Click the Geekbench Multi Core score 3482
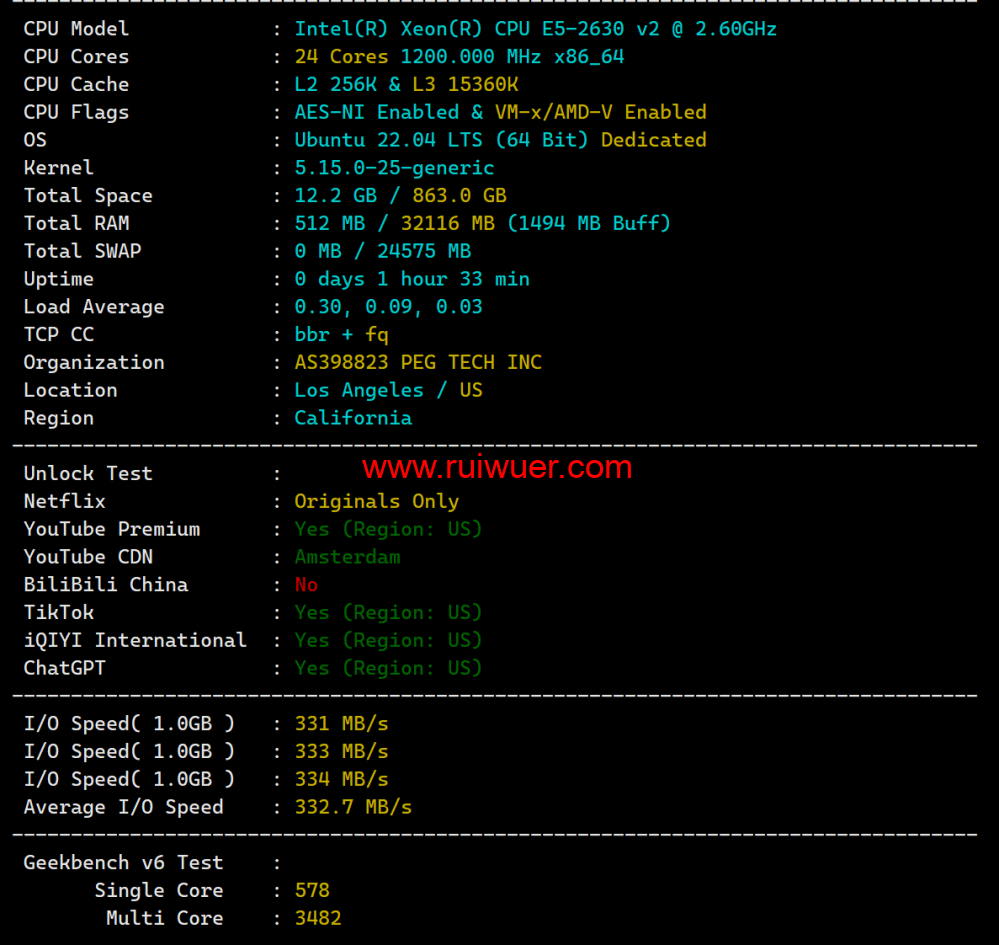 318,918
